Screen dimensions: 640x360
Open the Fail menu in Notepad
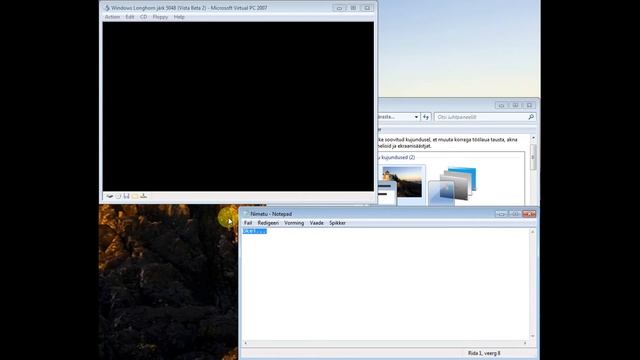pos(248,223)
